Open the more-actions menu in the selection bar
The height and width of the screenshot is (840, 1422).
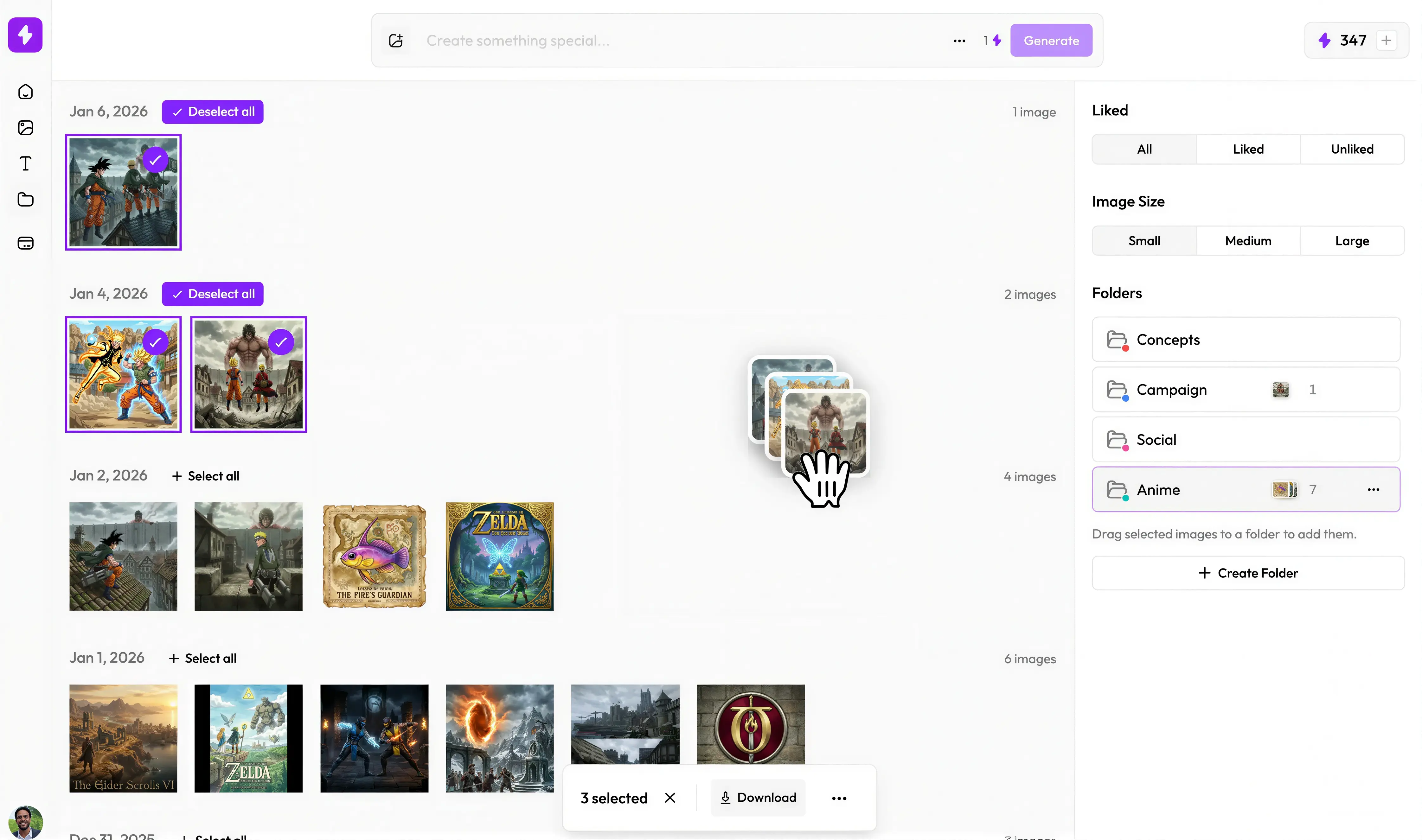pos(839,798)
